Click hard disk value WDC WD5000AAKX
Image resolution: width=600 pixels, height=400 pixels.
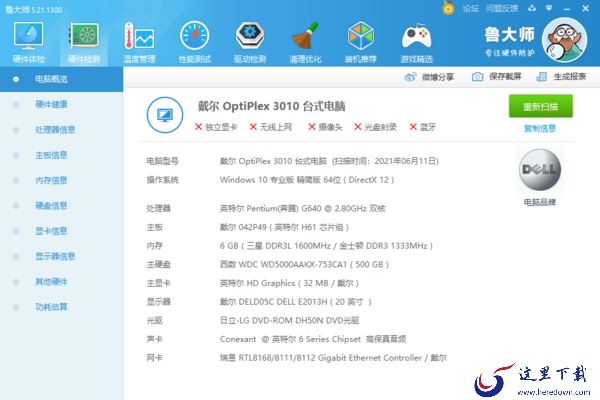pos(304,264)
